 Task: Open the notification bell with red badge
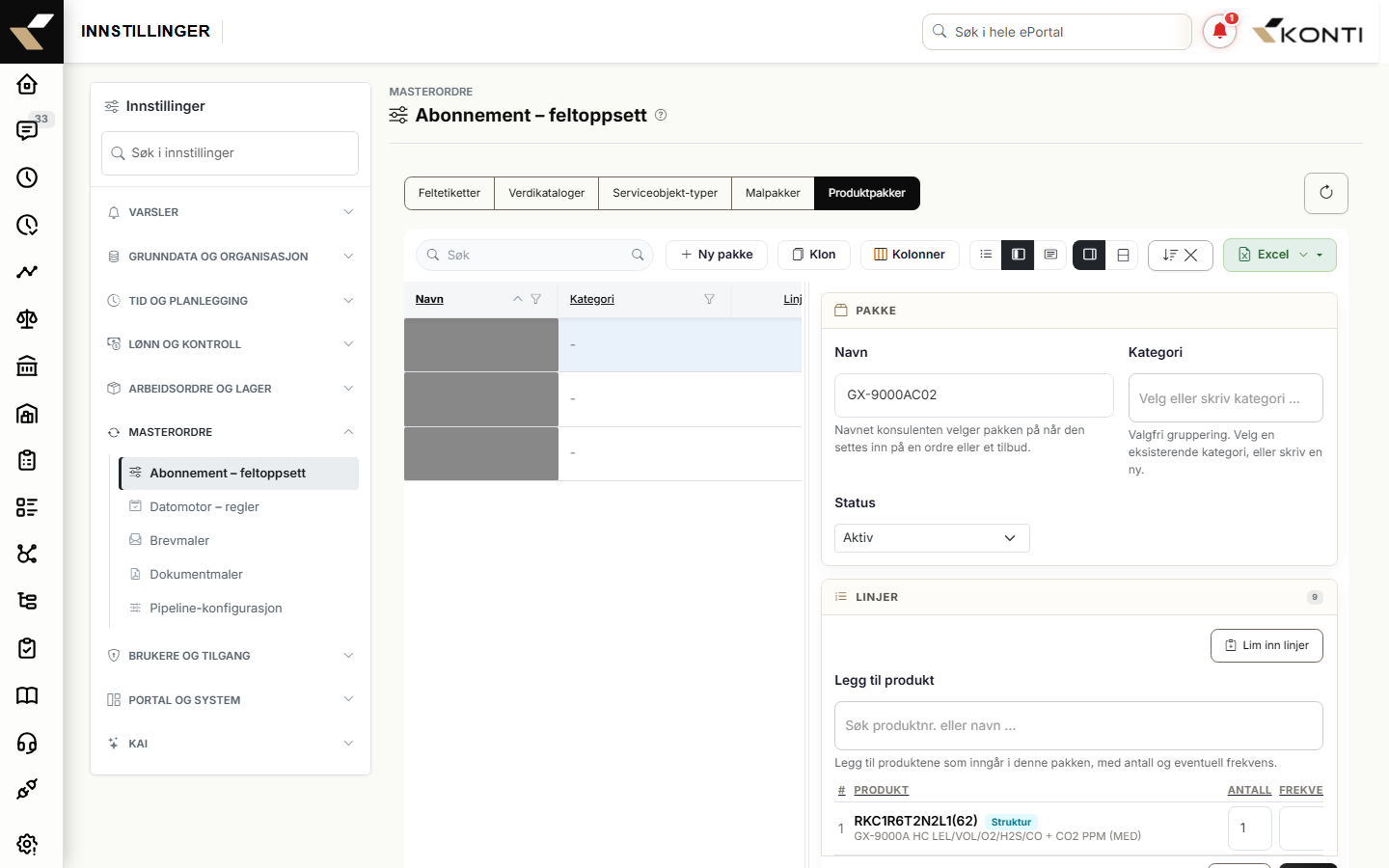(1220, 31)
